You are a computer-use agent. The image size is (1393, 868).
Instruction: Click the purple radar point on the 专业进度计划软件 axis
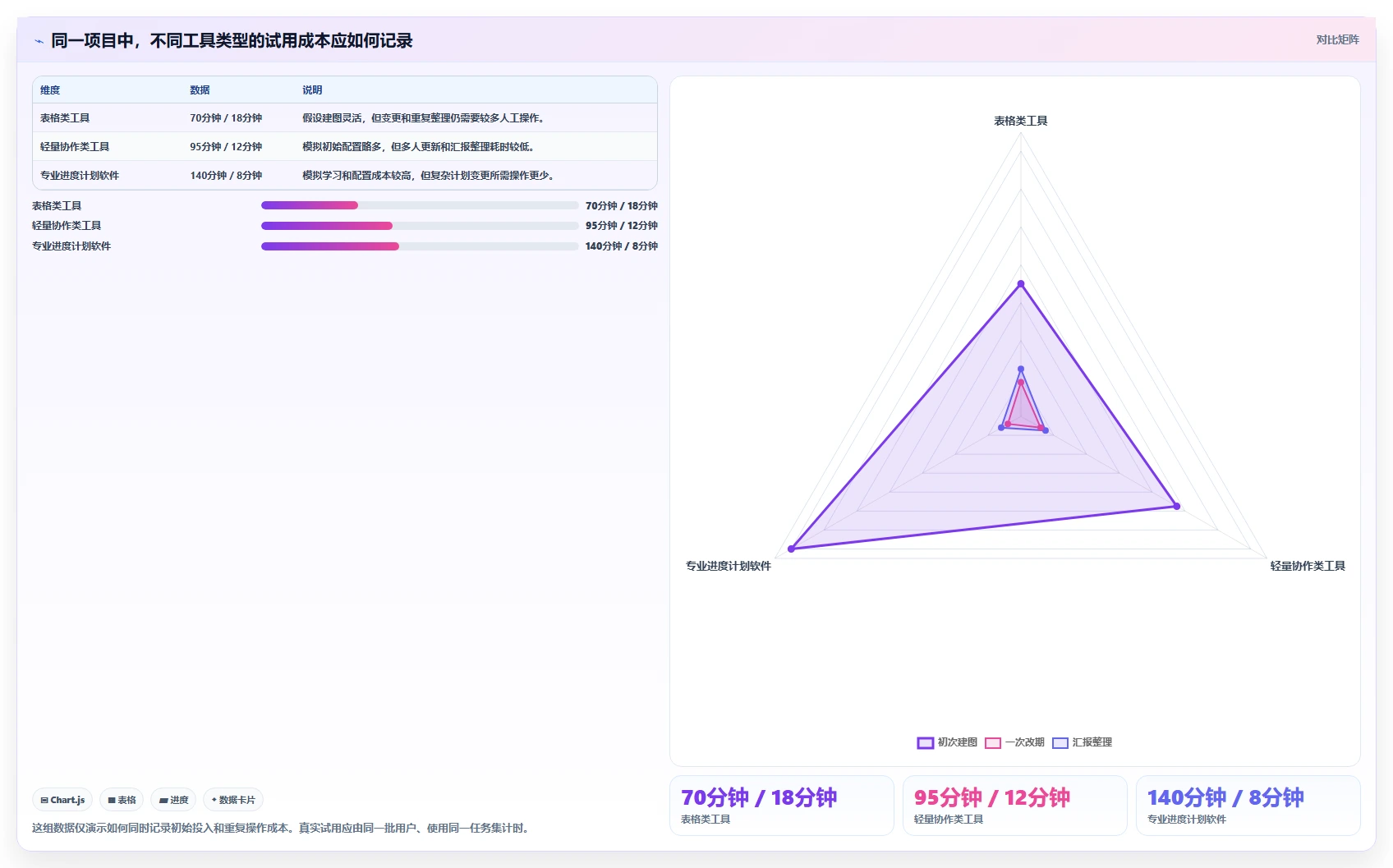coord(792,549)
